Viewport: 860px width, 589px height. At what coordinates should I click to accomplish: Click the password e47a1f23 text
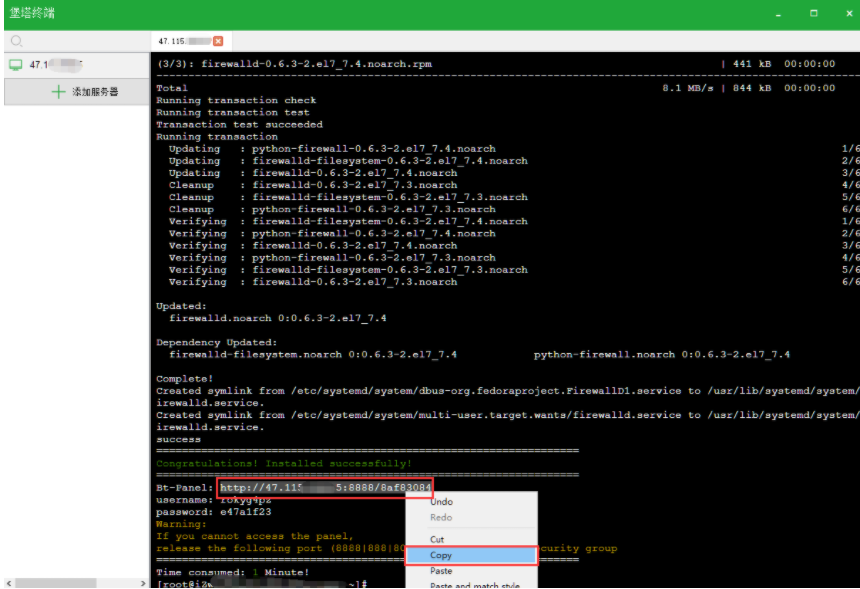click(x=246, y=512)
